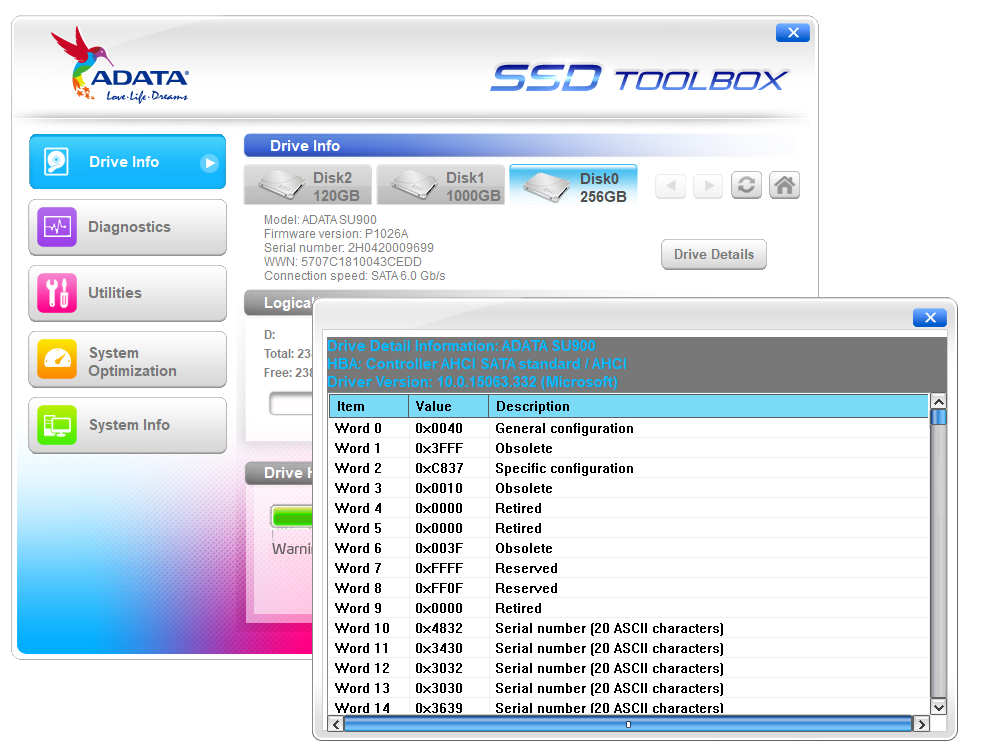Image resolution: width=984 pixels, height=753 pixels.
Task: Click the System Info monitor icon
Action: (x=57, y=425)
